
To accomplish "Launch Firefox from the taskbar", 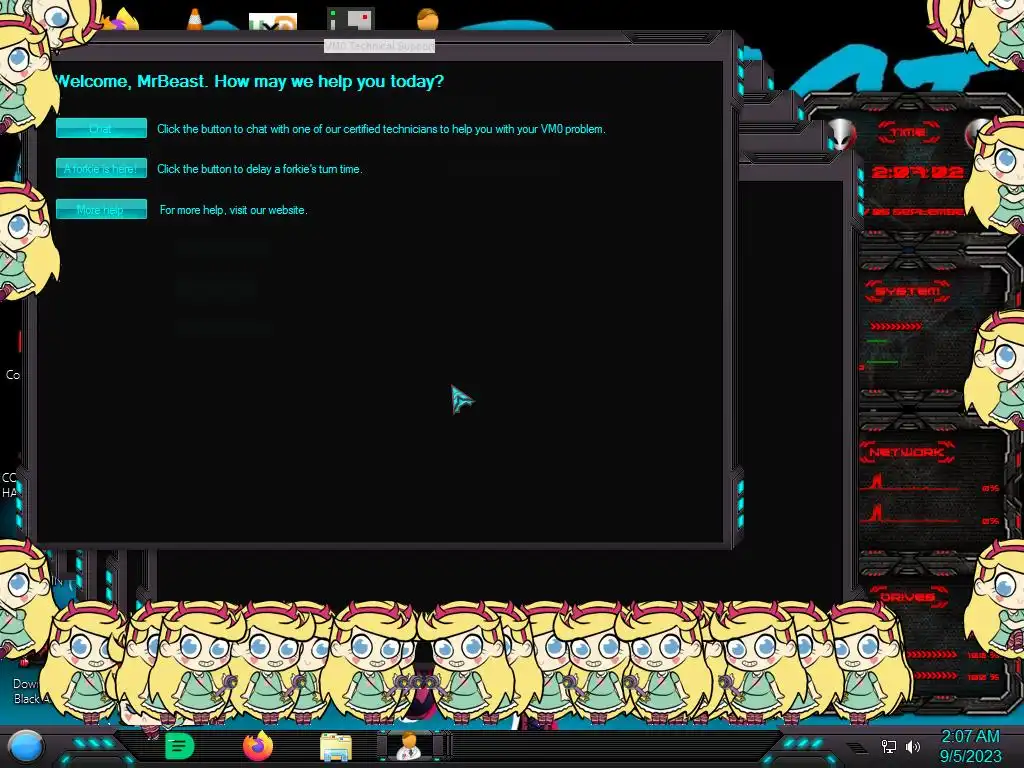I will point(257,746).
